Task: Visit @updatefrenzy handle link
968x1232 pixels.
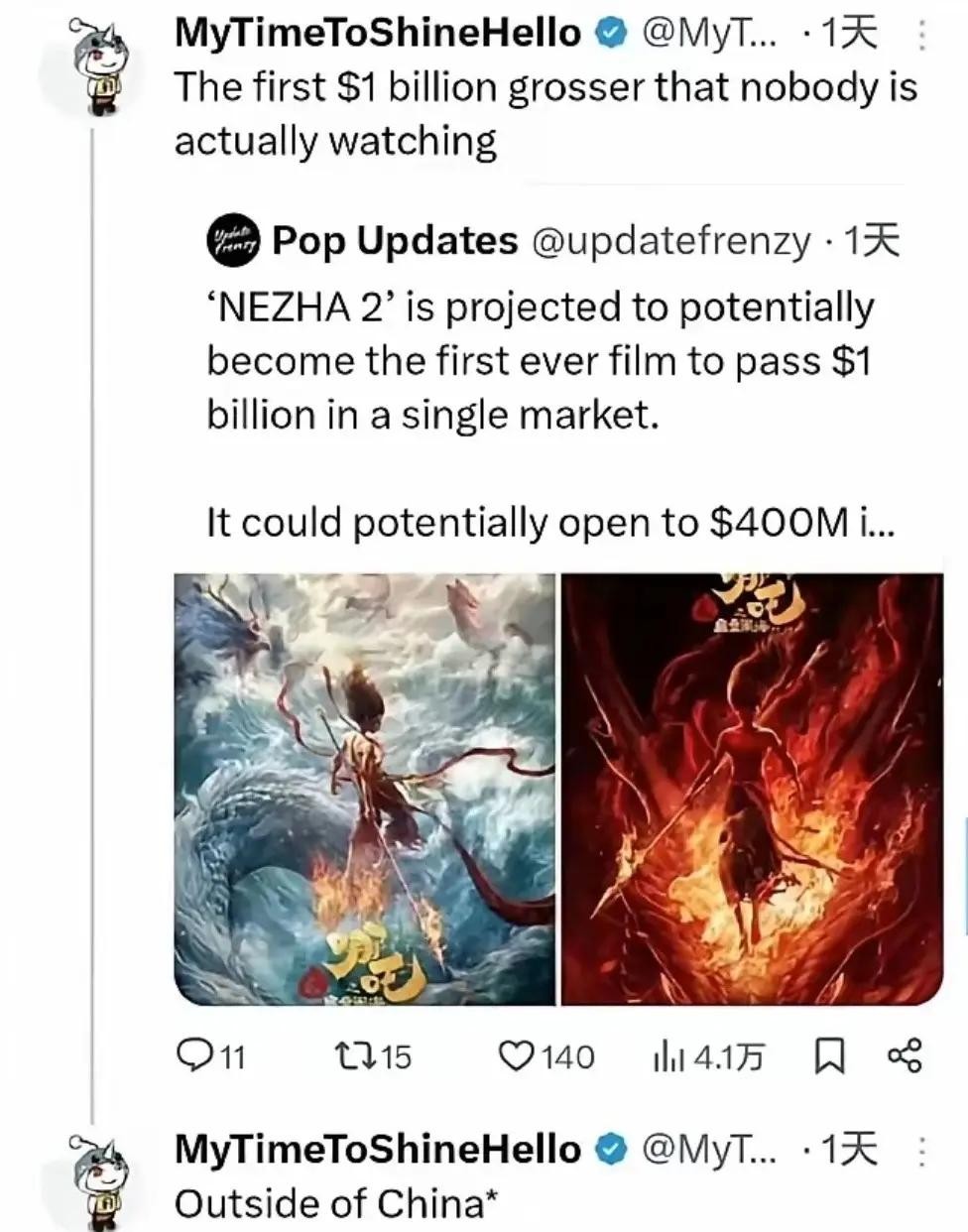Action: (671, 241)
